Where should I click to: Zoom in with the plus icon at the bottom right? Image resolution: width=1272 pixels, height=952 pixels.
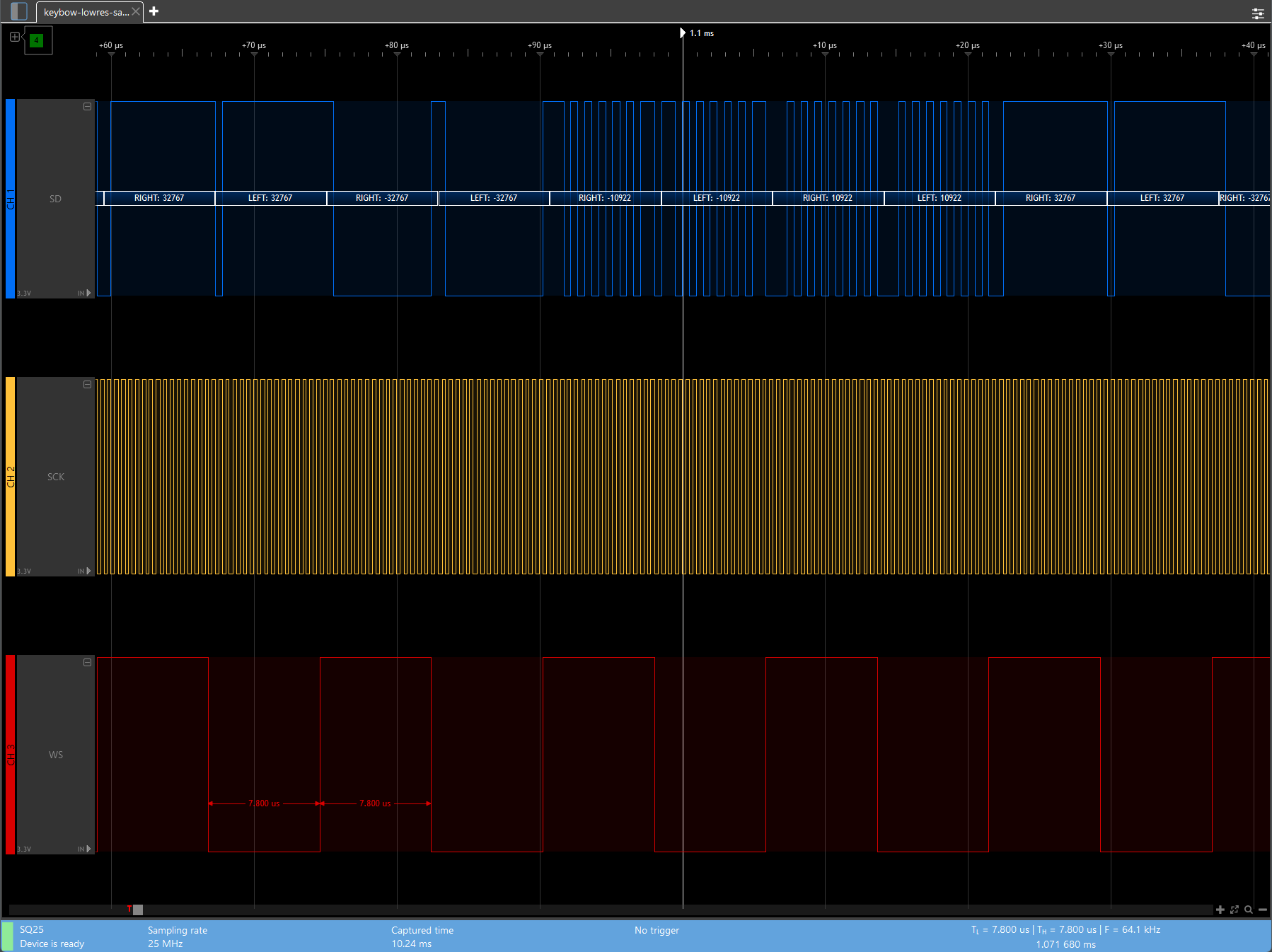[x=1220, y=910]
